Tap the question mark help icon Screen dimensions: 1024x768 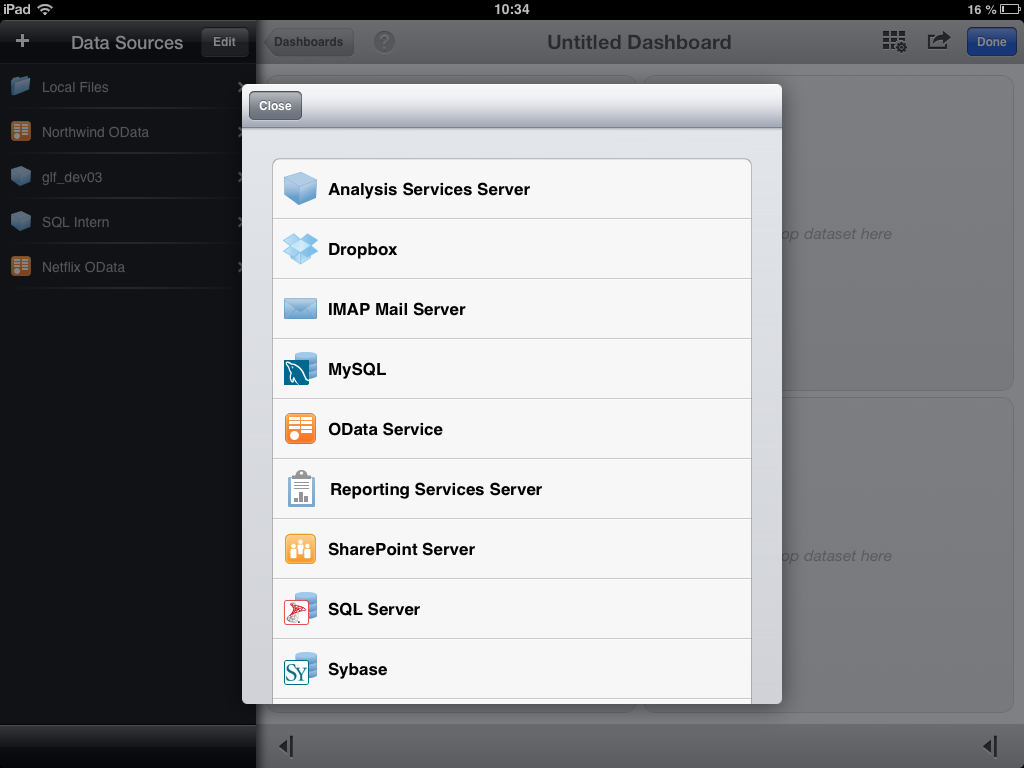click(384, 42)
